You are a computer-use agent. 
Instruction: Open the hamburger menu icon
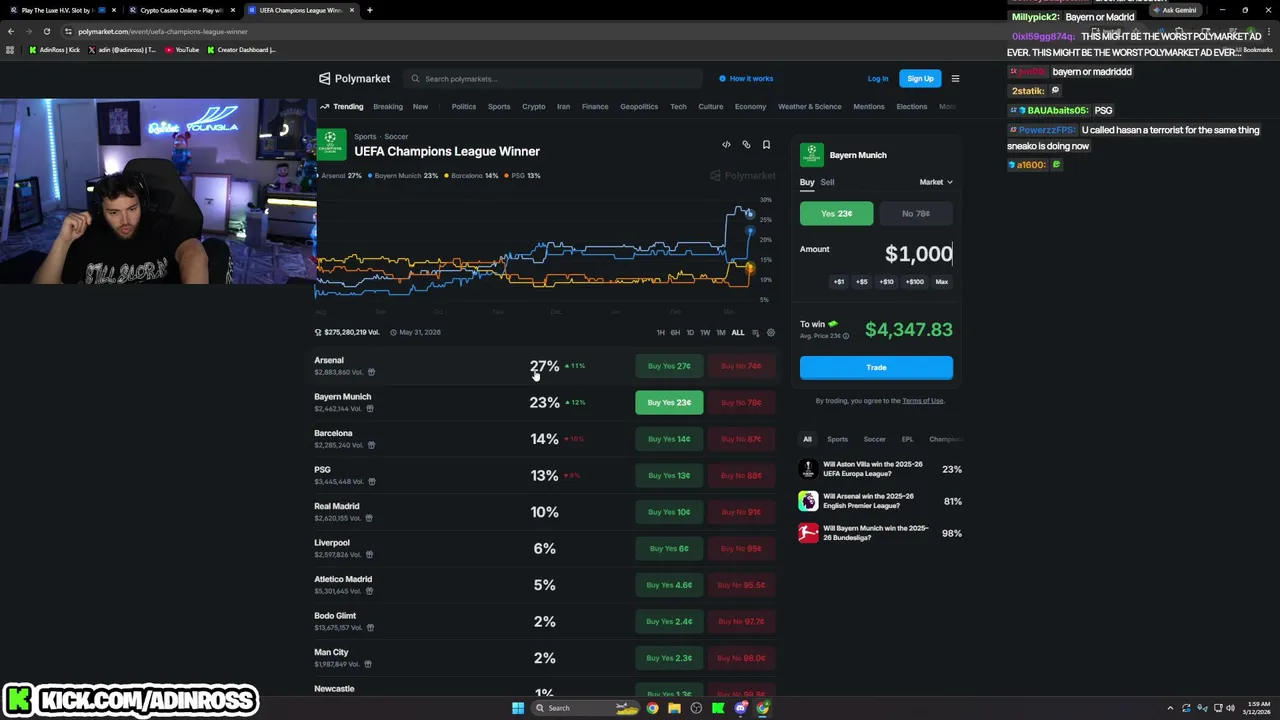[955, 79]
